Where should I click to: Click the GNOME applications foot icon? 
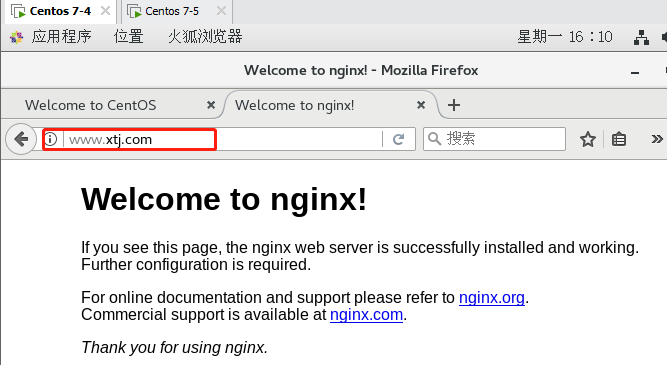coord(17,37)
